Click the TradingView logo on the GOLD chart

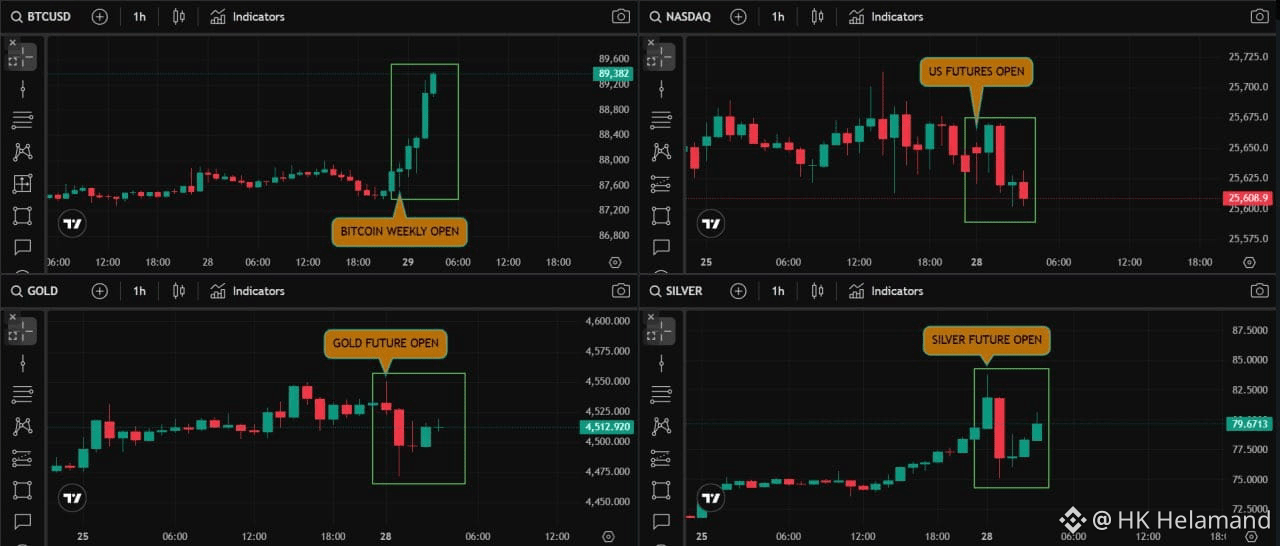pos(72,497)
